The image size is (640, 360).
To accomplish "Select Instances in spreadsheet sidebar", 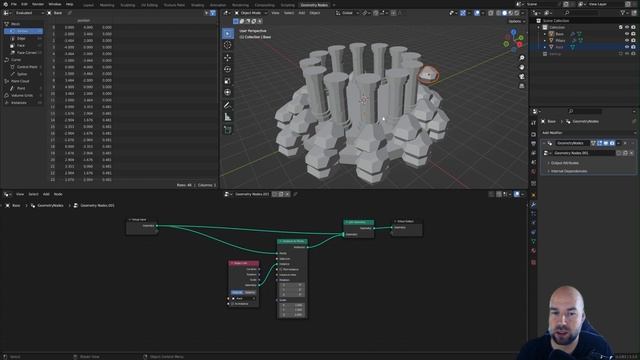I will point(22,102).
